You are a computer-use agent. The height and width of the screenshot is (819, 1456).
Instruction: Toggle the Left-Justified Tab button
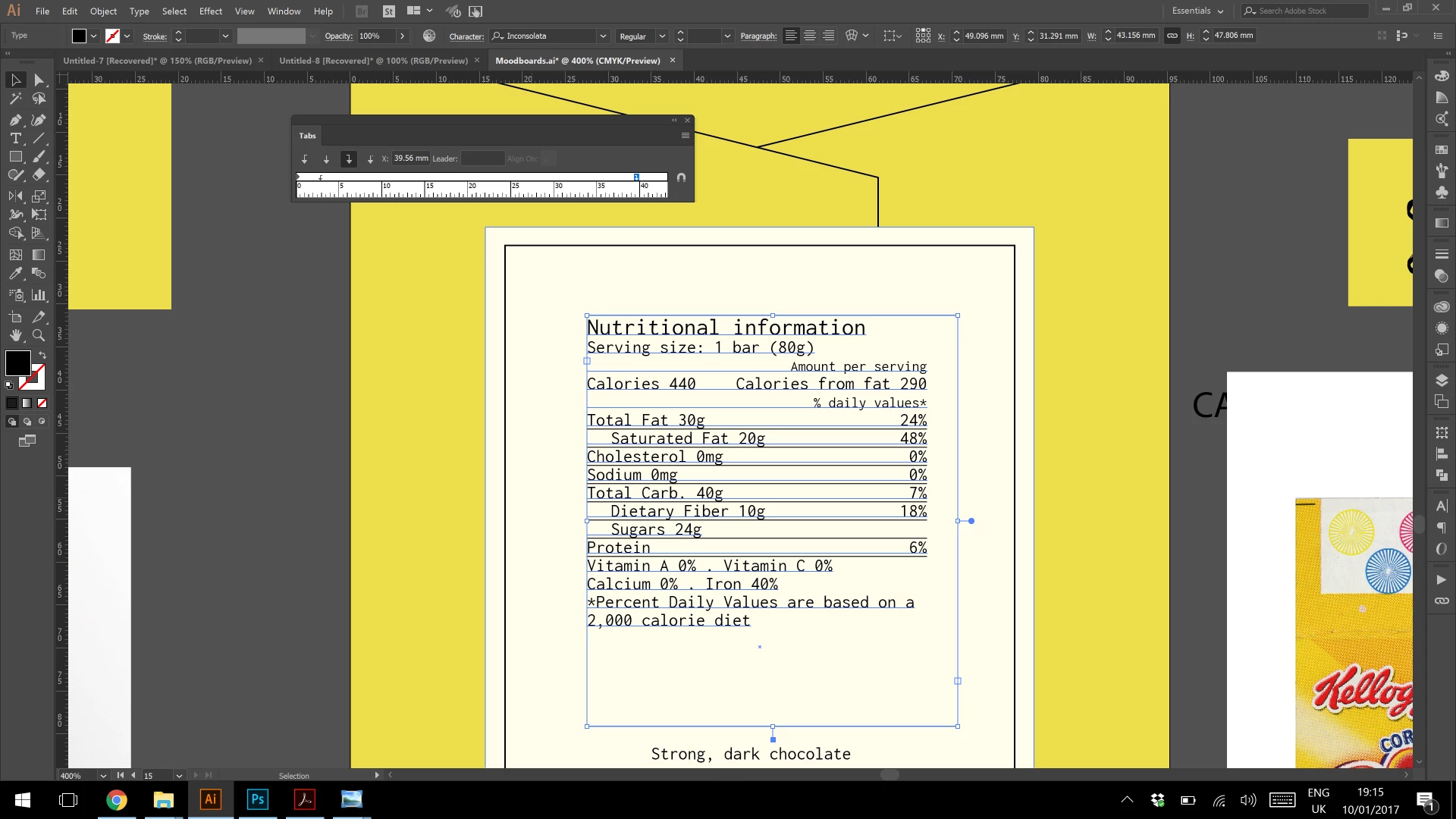pyautogui.click(x=305, y=159)
